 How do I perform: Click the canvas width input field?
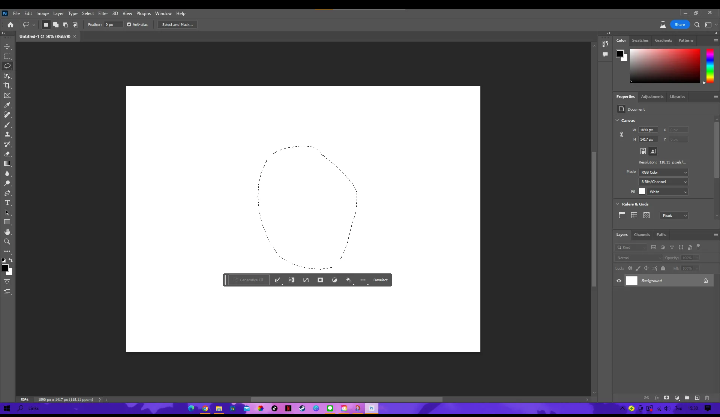(x=648, y=130)
